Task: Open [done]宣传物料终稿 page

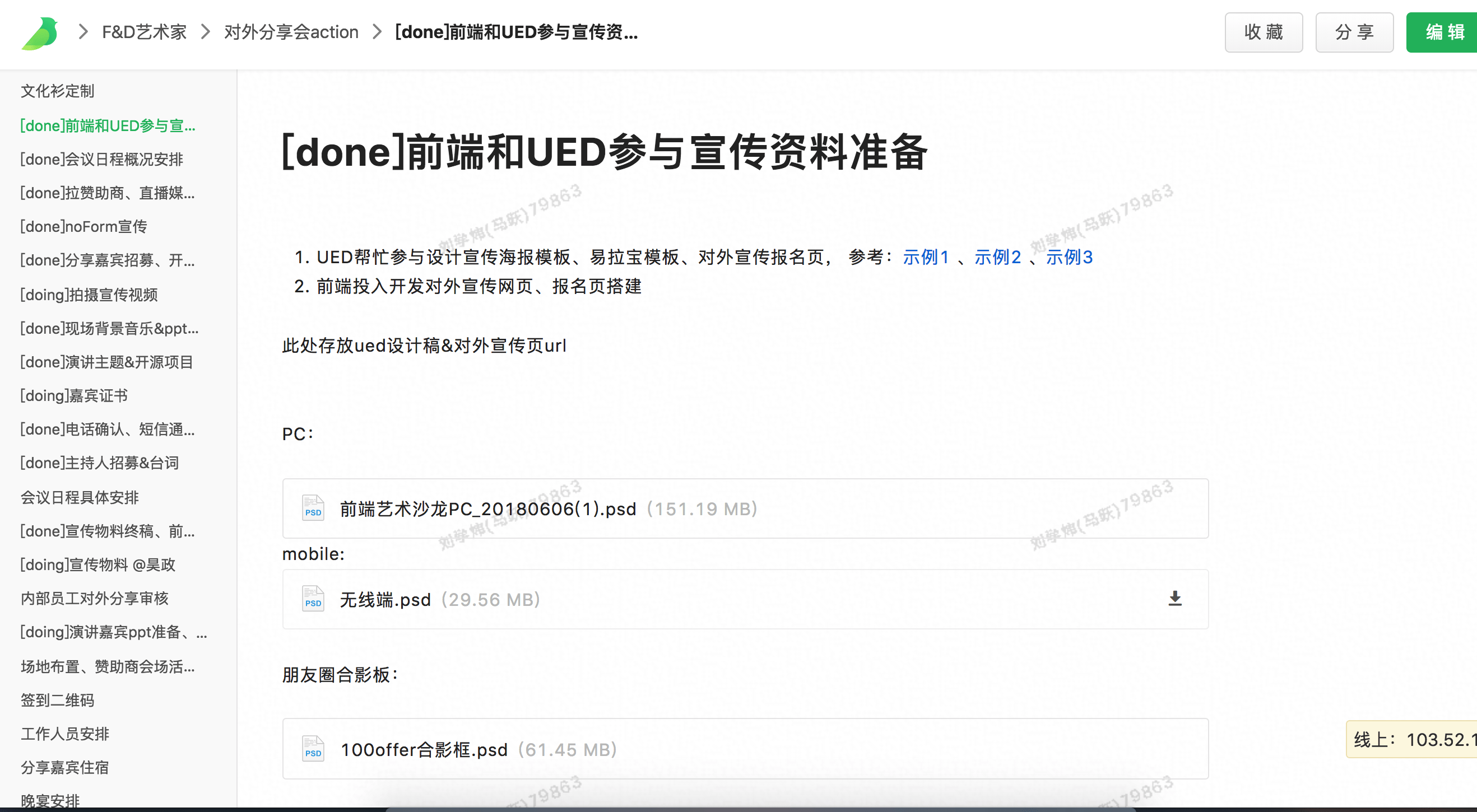Action: [x=108, y=531]
